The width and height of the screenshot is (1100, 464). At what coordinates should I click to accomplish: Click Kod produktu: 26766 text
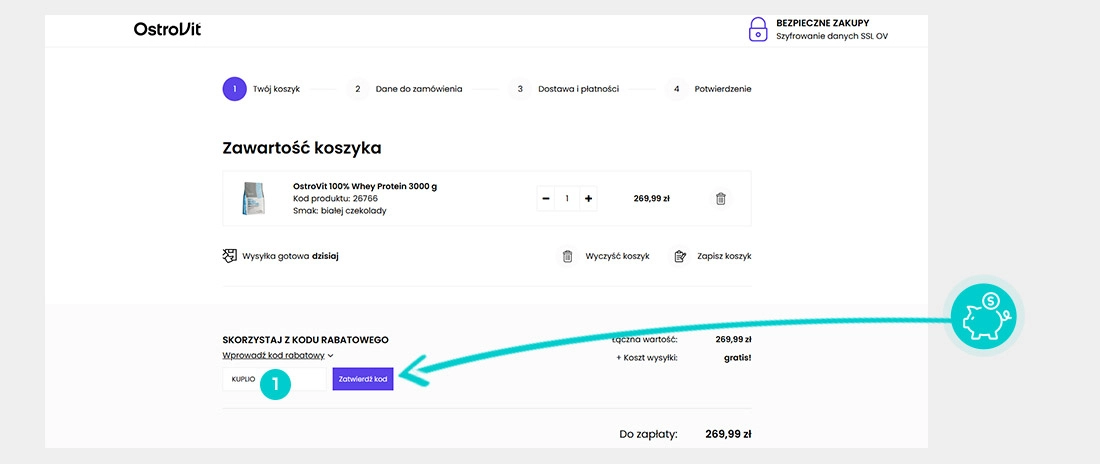click(x=335, y=199)
